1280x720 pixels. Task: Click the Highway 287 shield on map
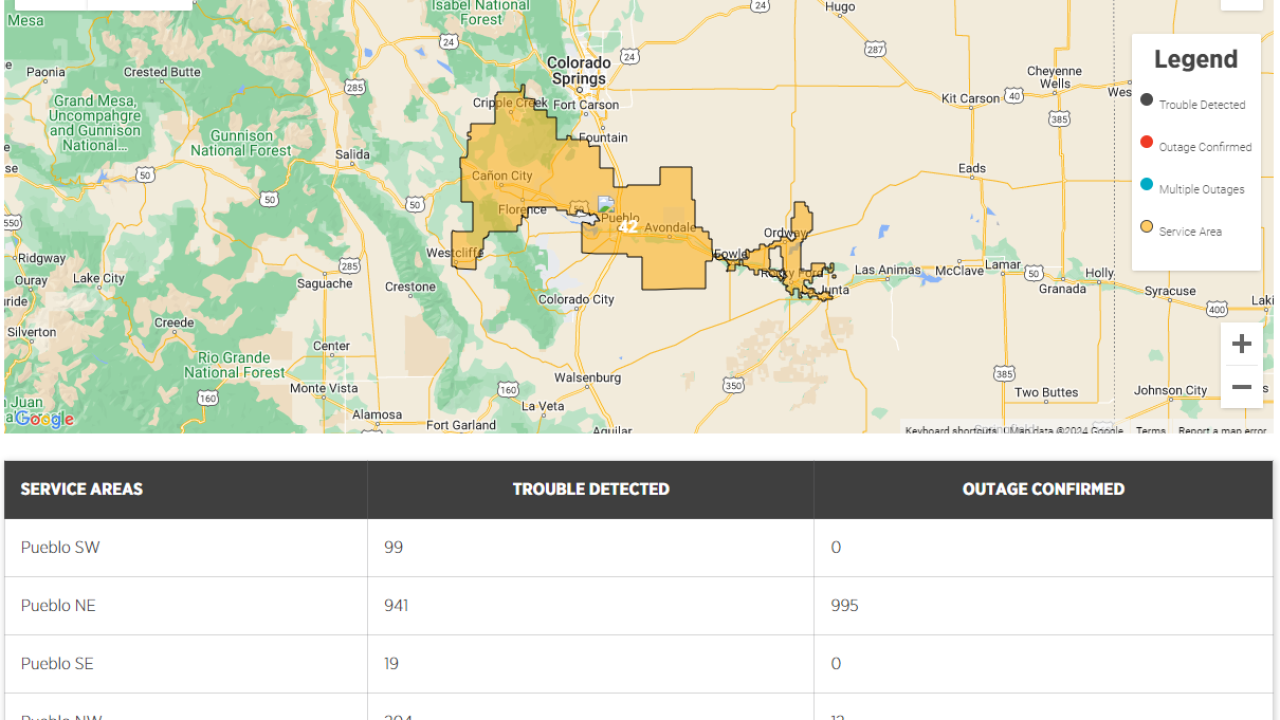coord(875,49)
